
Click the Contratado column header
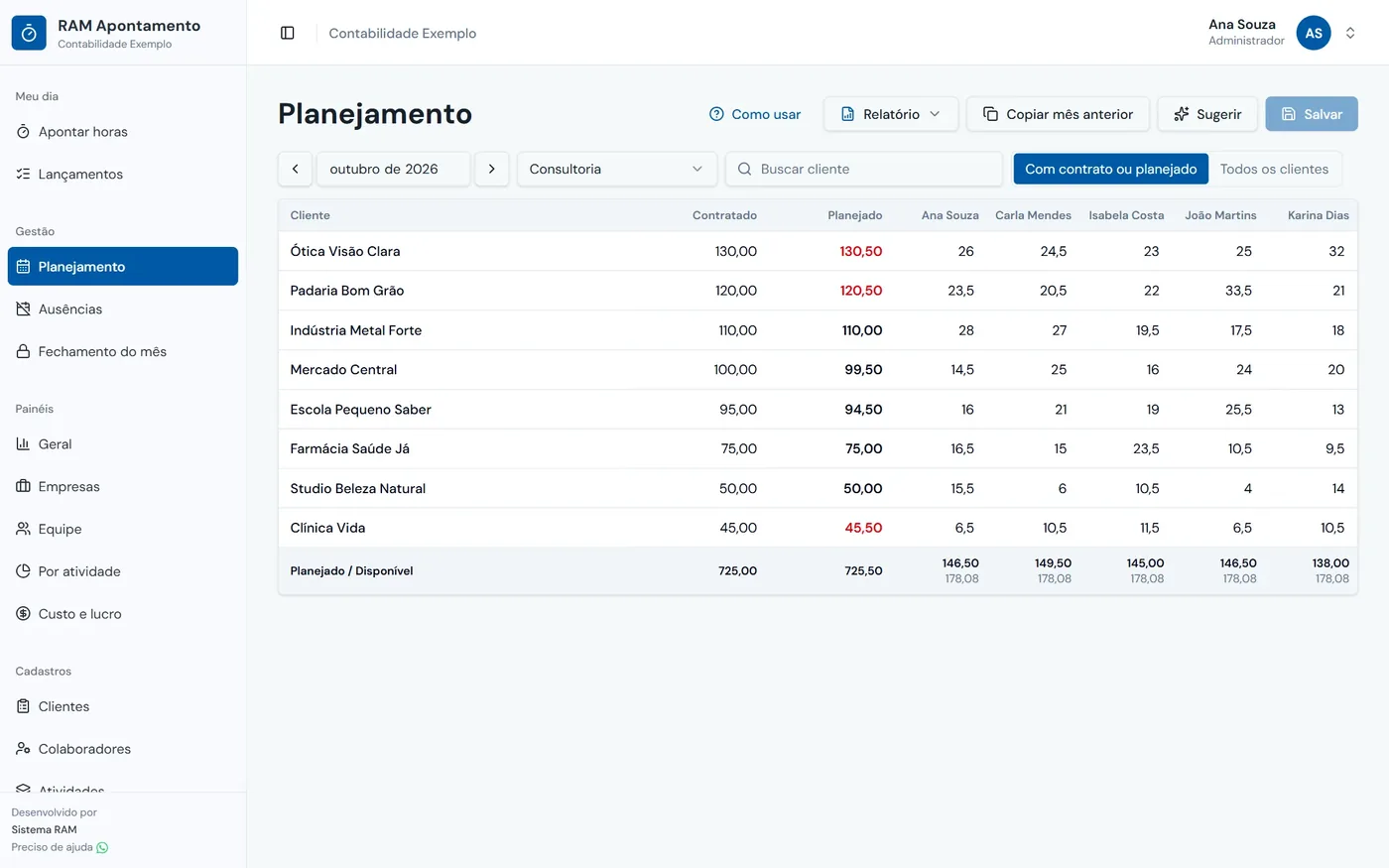(x=724, y=215)
